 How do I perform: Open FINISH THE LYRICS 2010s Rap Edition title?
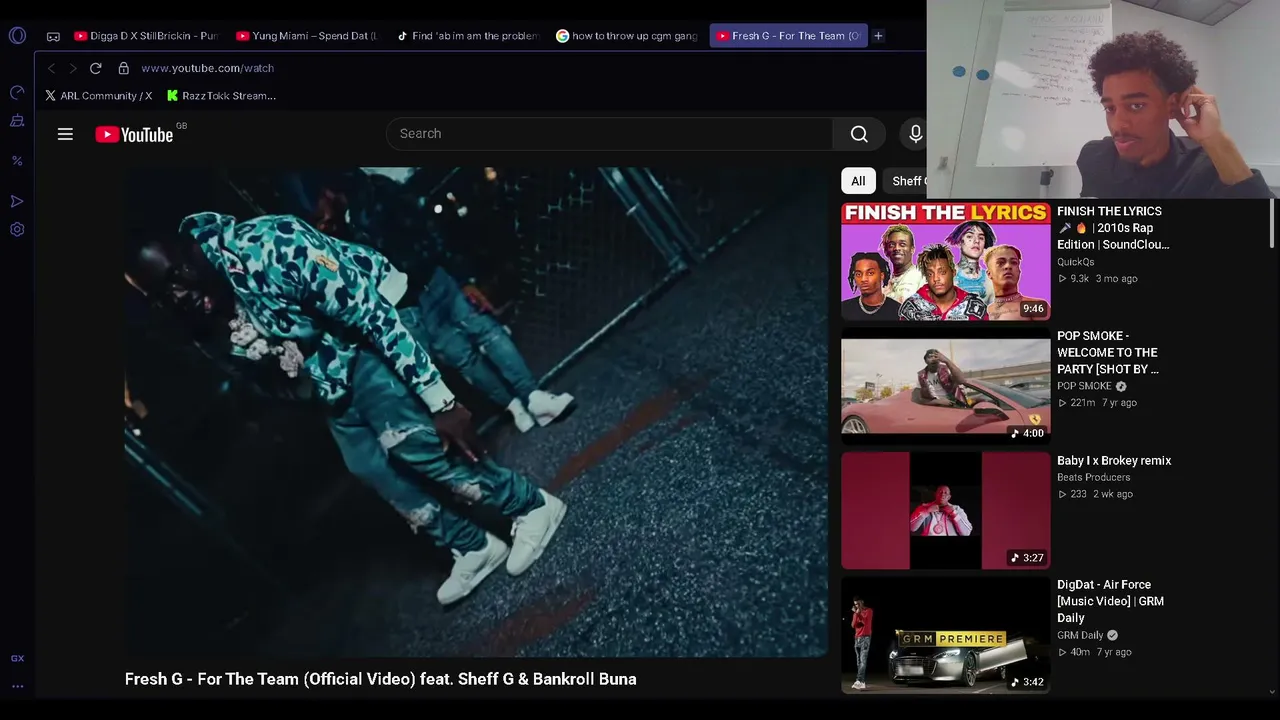[x=1113, y=228]
